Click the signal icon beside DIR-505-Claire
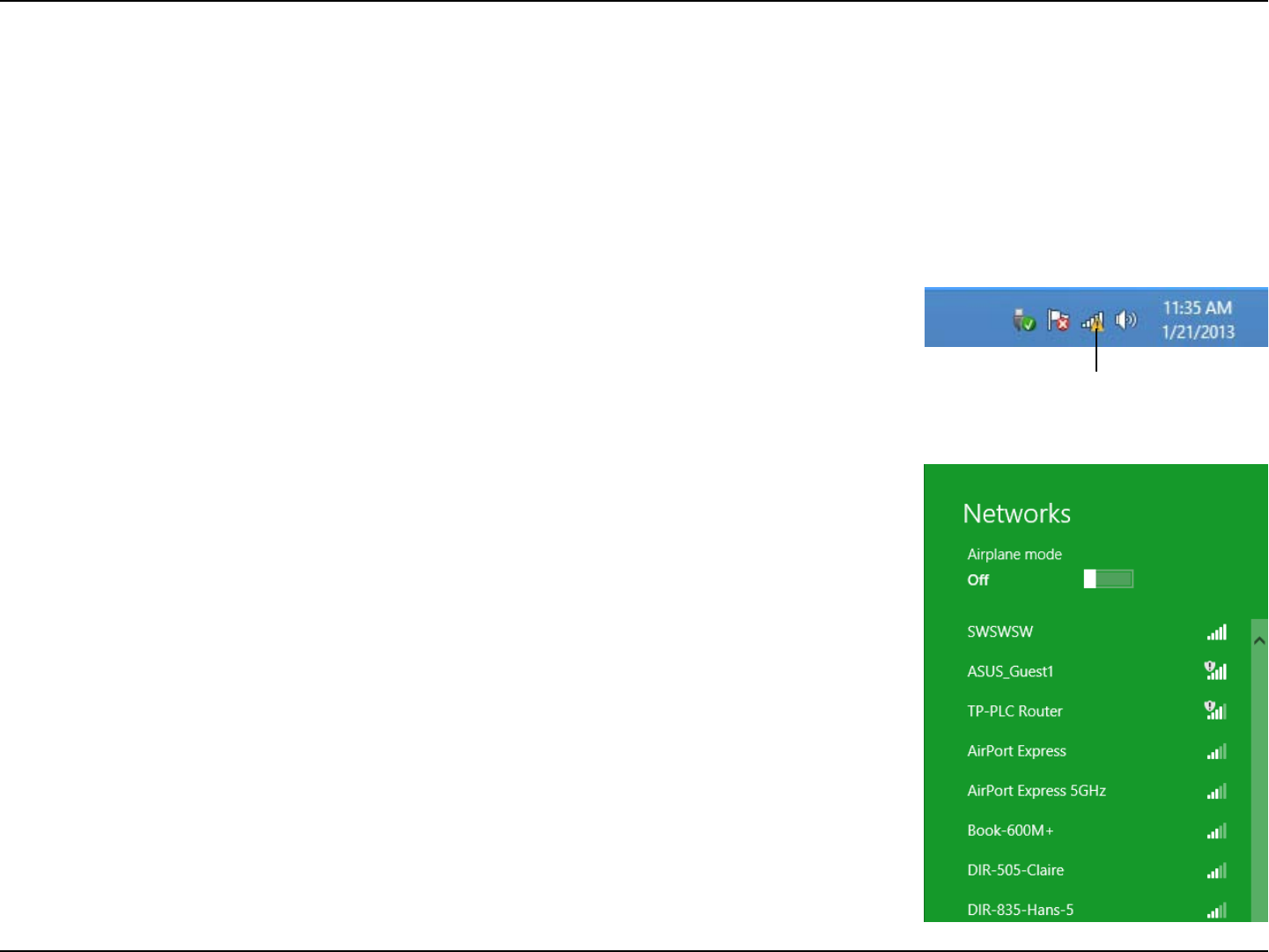1269x952 pixels. tap(1217, 870)
